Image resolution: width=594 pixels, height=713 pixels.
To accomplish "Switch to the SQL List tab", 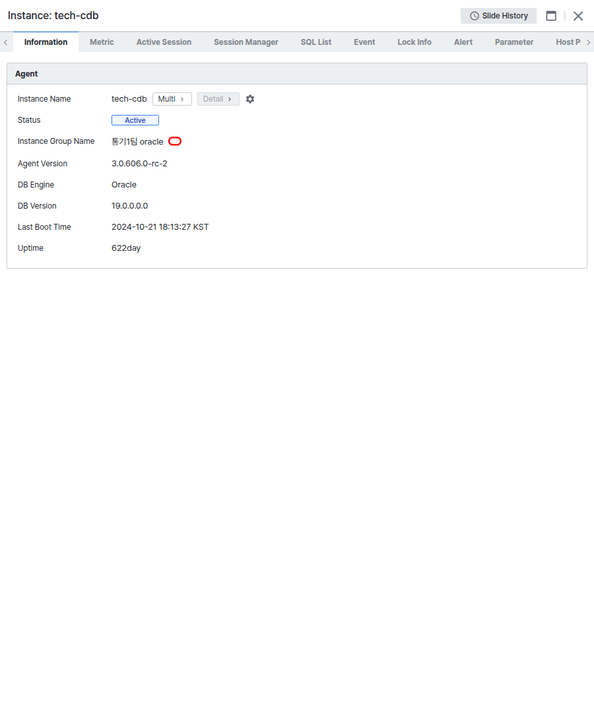I will 316,42.
